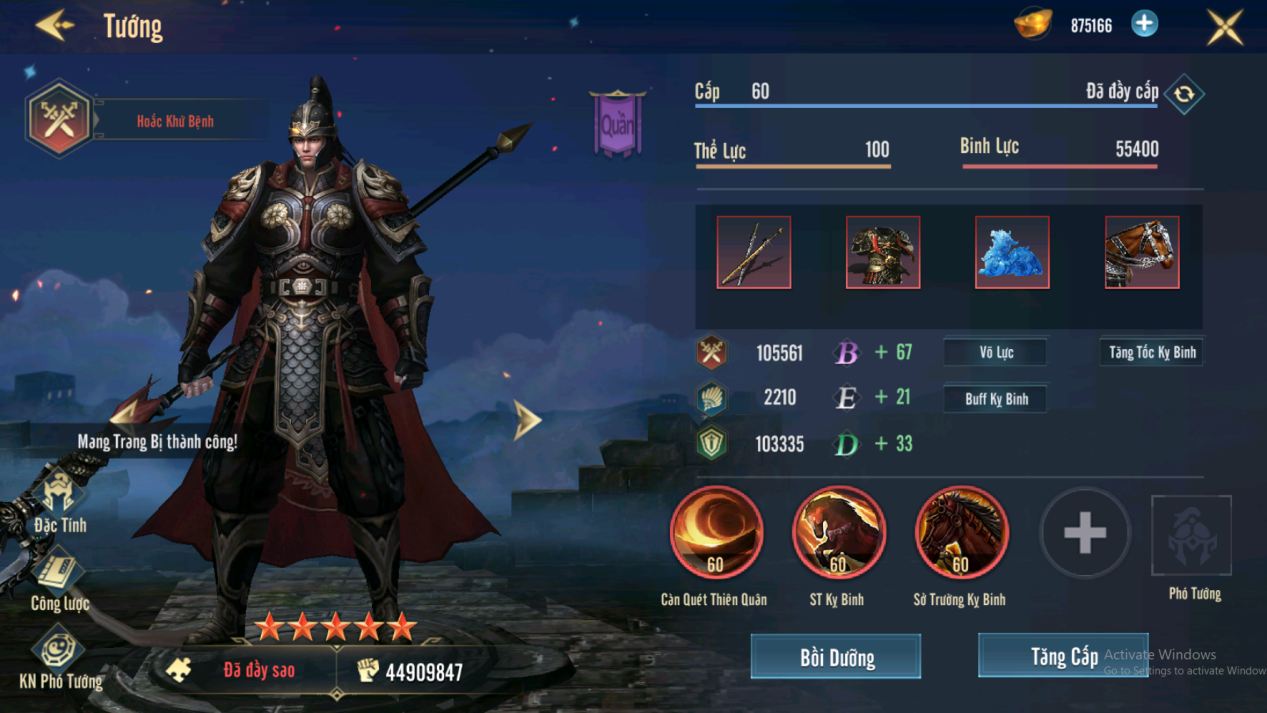
Task: Open the Công lược guide
Action: pyautogui.click(x=60, y=581)
